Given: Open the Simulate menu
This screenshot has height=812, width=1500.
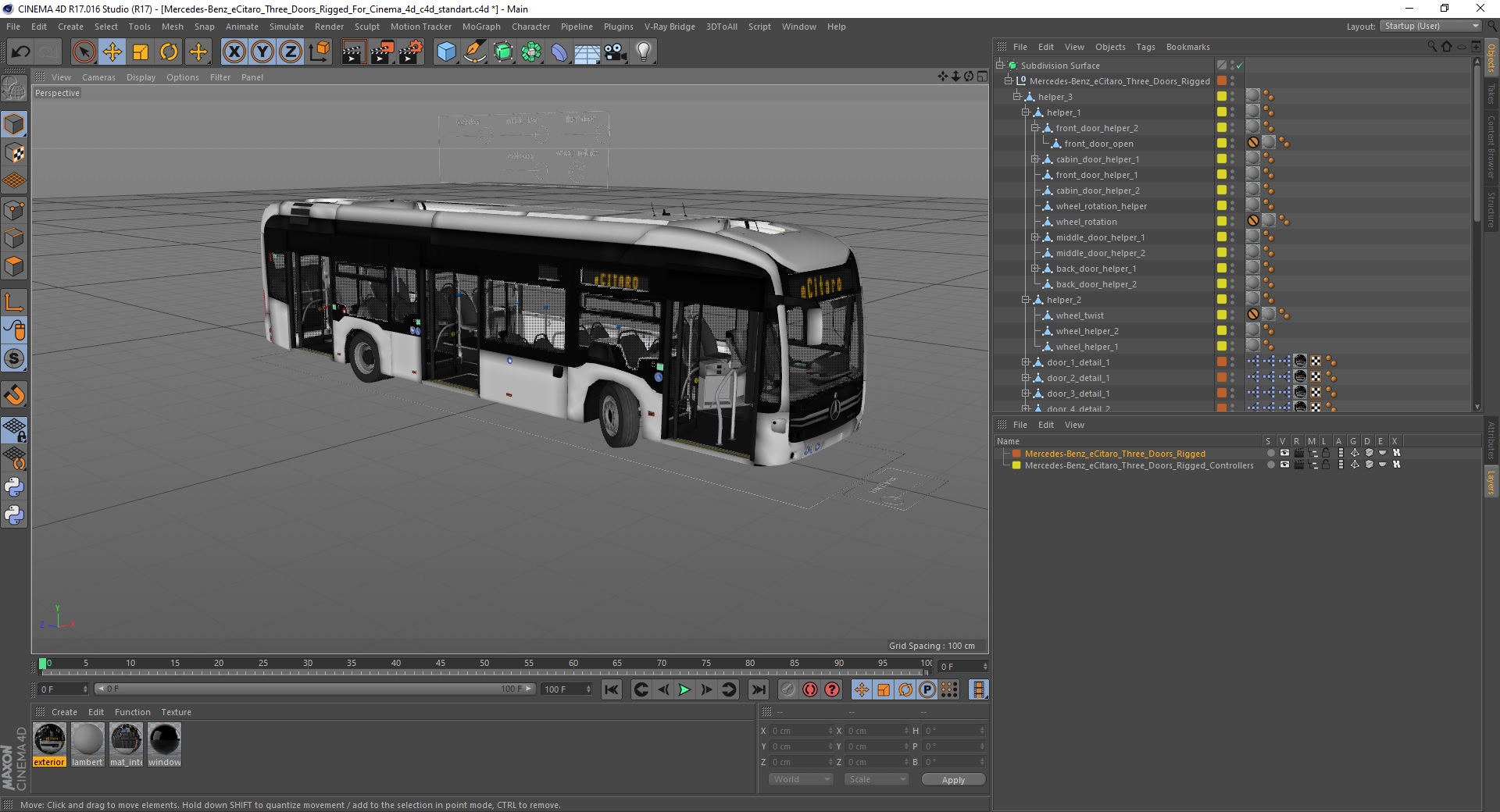Looking at the screenshot, I should [x=287, y=27].
